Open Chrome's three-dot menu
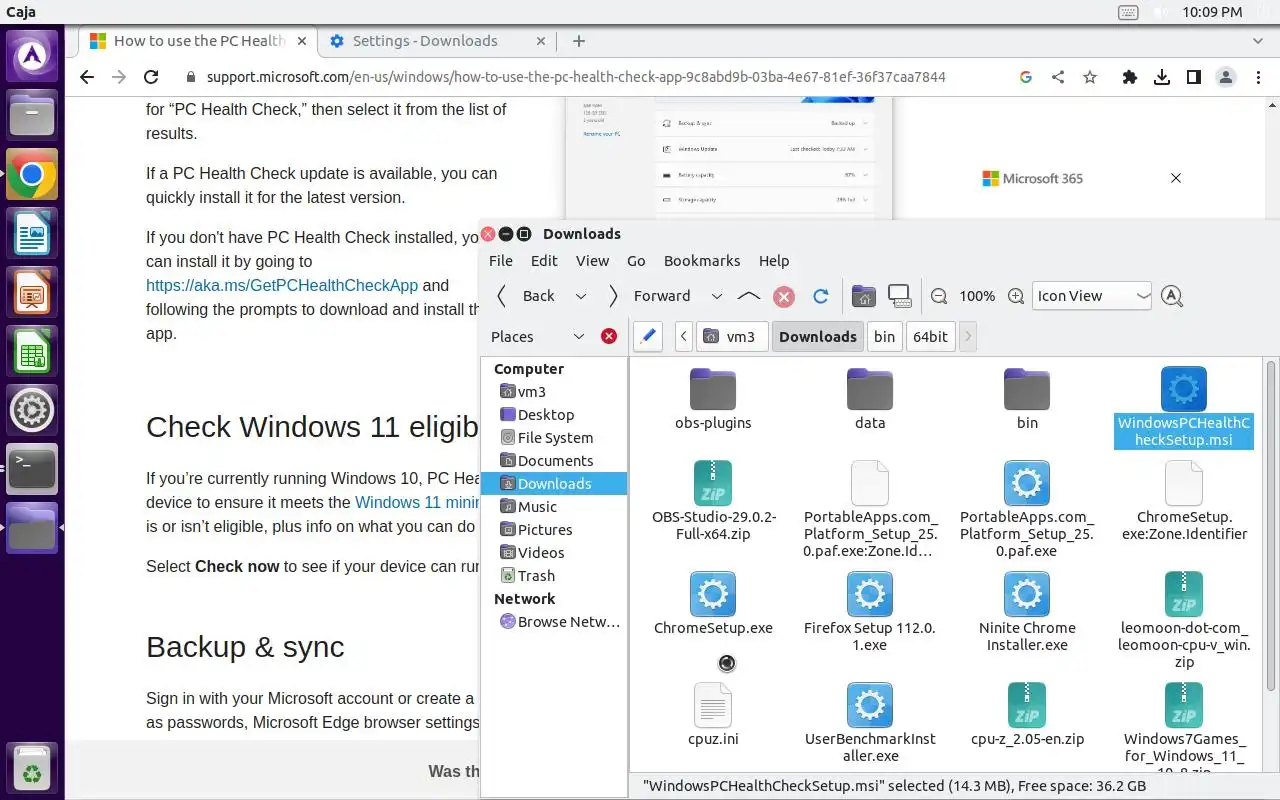Image resolution: width=1280 pixels, height=800 pixels. [1258, 77]
